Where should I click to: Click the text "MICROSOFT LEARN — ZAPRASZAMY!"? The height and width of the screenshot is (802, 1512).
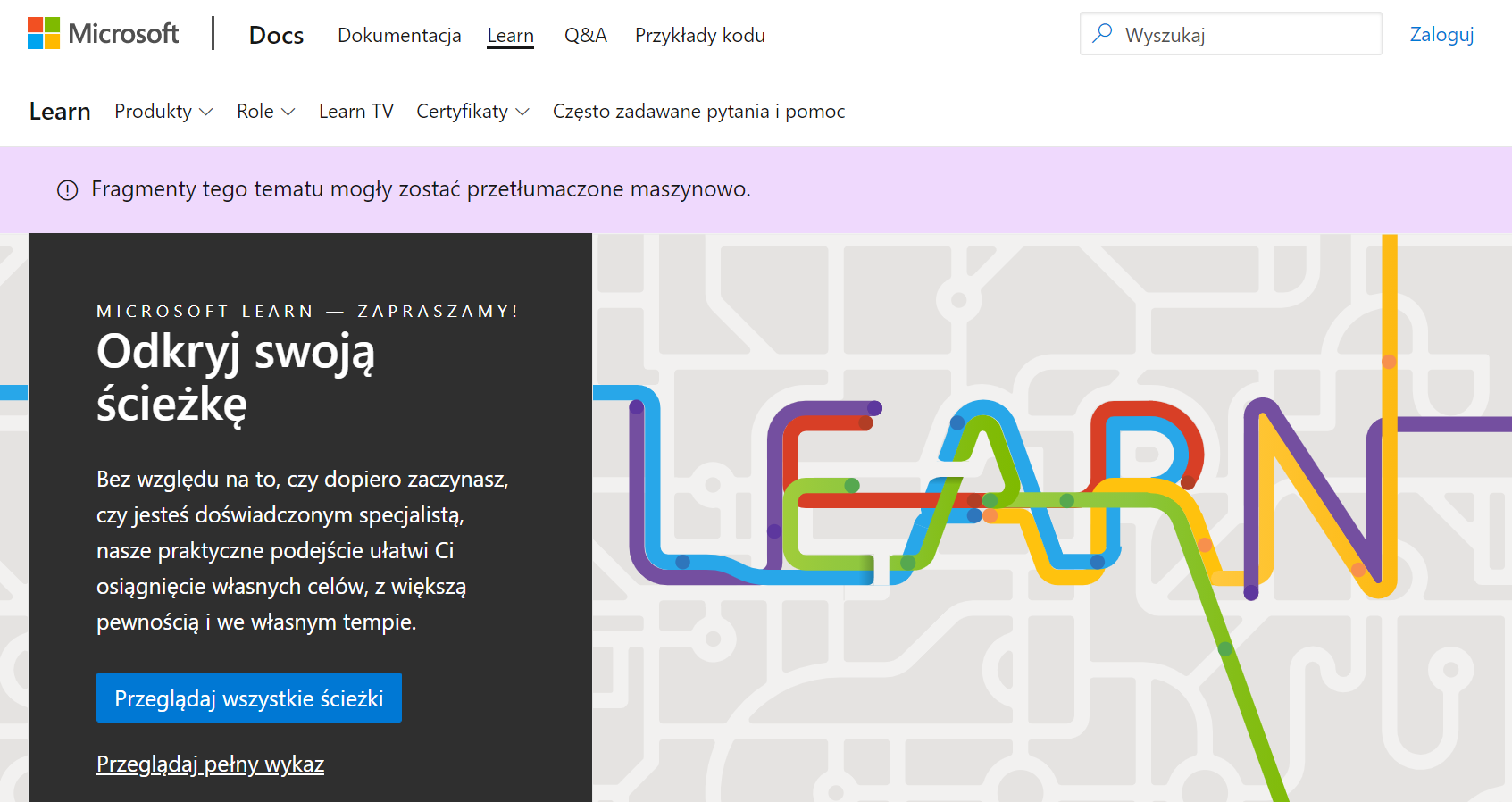[x=307, y=311]
